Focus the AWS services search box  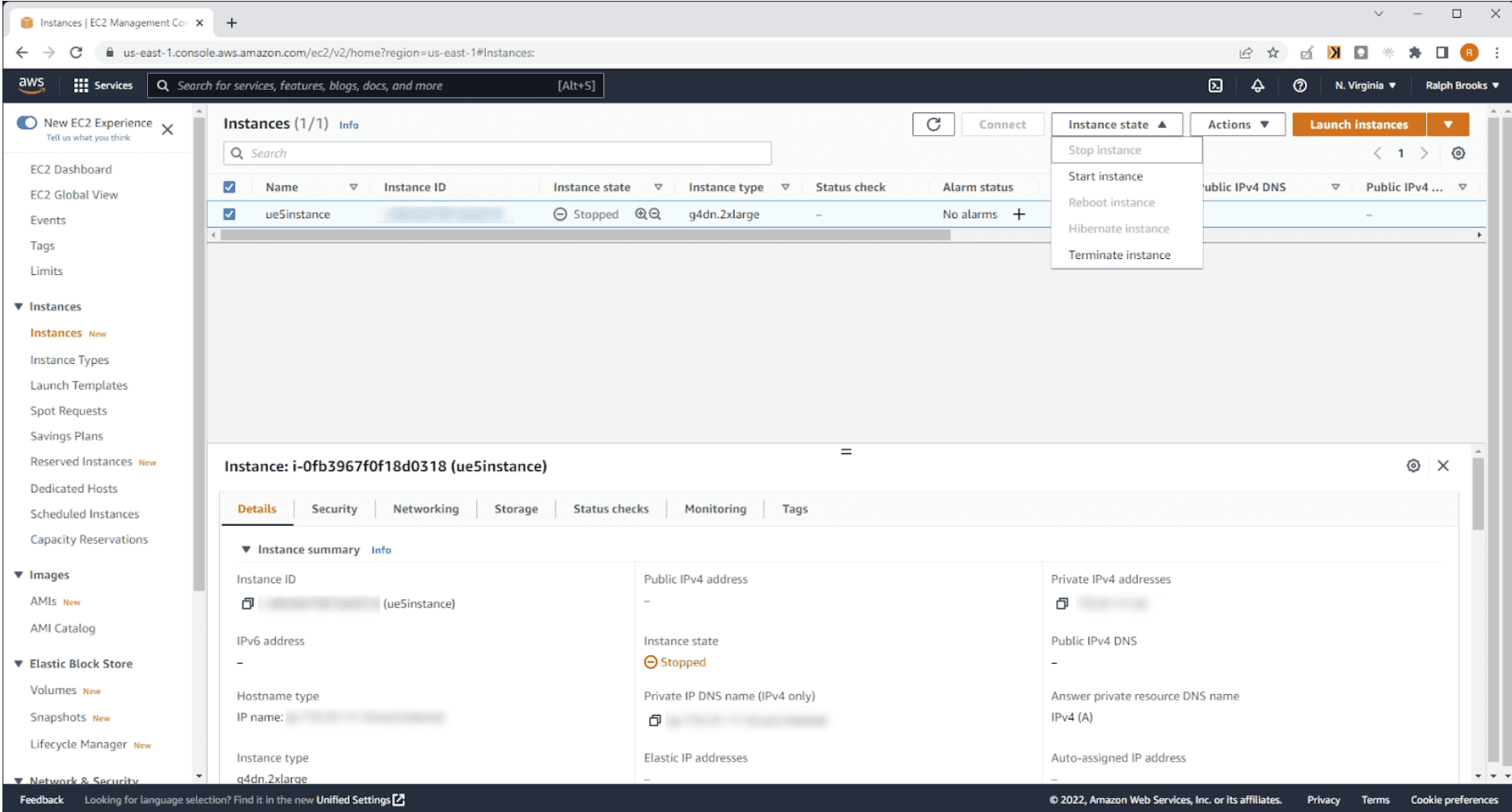coord(375,85)
